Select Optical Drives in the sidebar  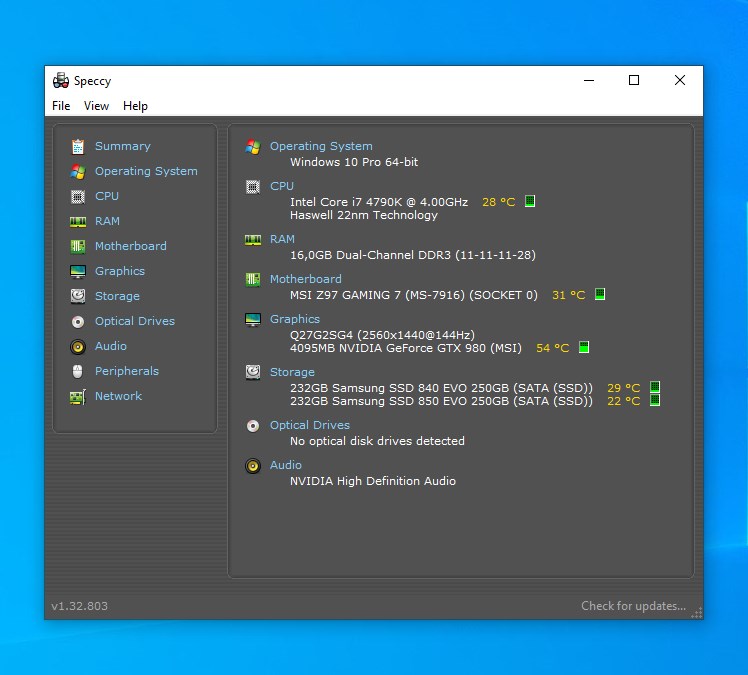(x=135, y=321)
